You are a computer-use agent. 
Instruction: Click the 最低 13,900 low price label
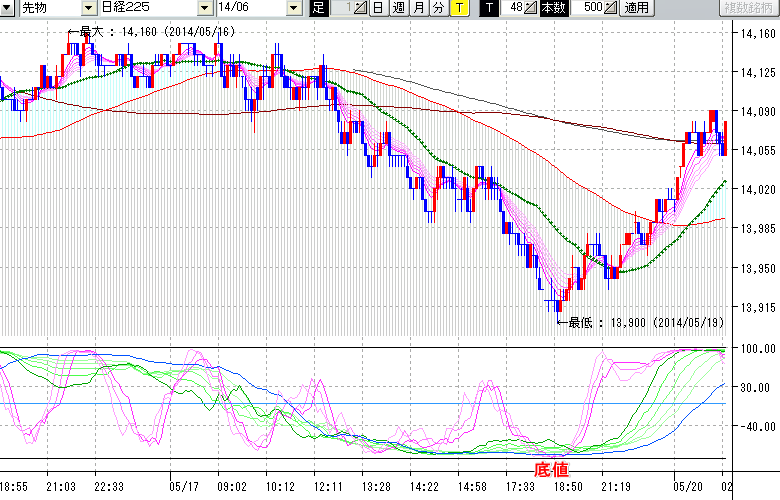(x=644, y=323)
